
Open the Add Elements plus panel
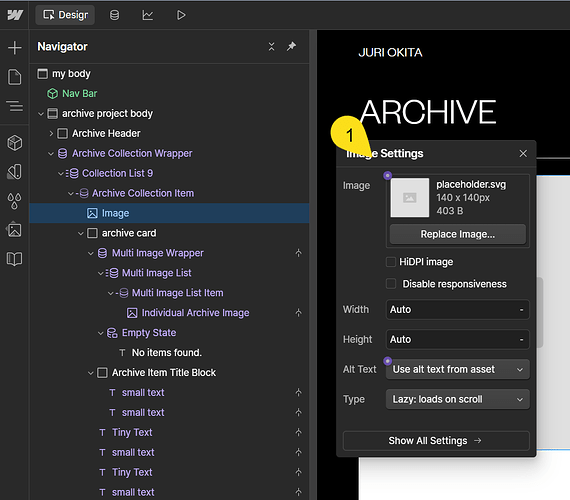point(15,48)
